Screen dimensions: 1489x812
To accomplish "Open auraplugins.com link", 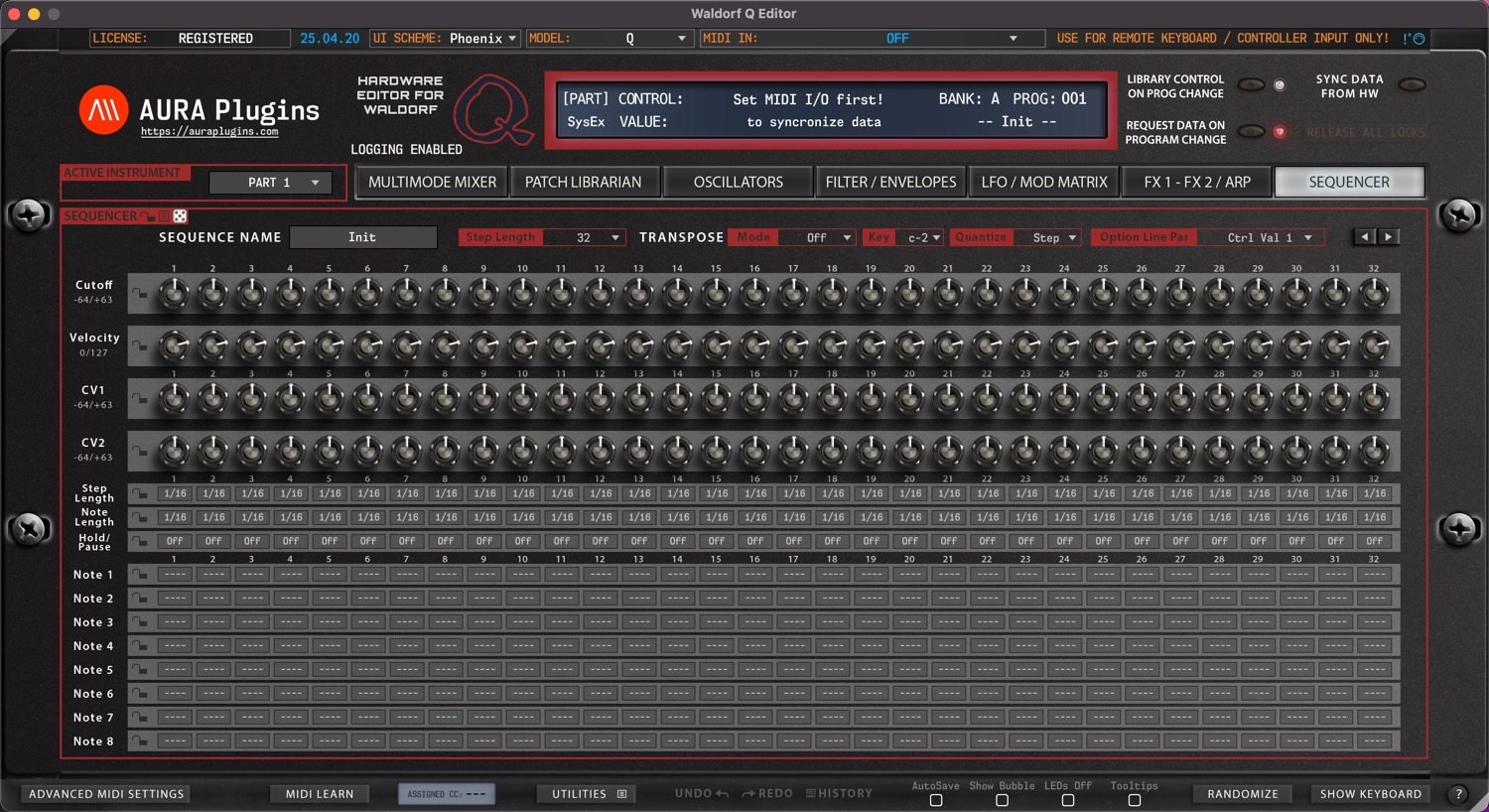I will coord(209,131).
